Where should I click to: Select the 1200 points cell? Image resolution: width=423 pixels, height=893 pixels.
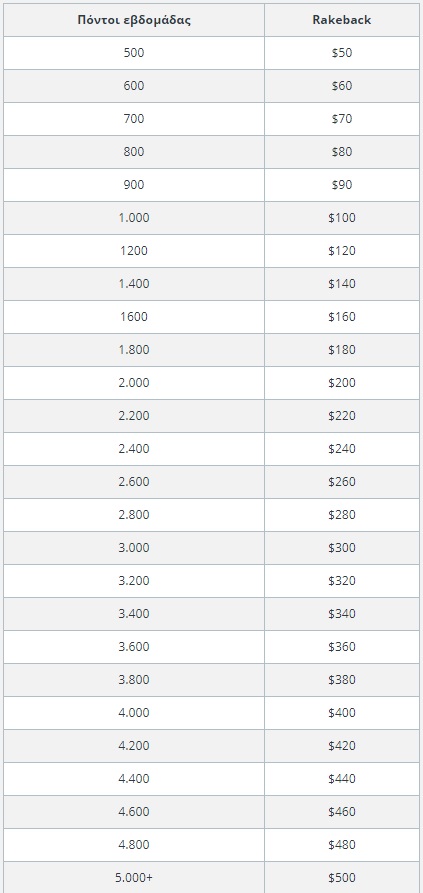tap(134, 251)
